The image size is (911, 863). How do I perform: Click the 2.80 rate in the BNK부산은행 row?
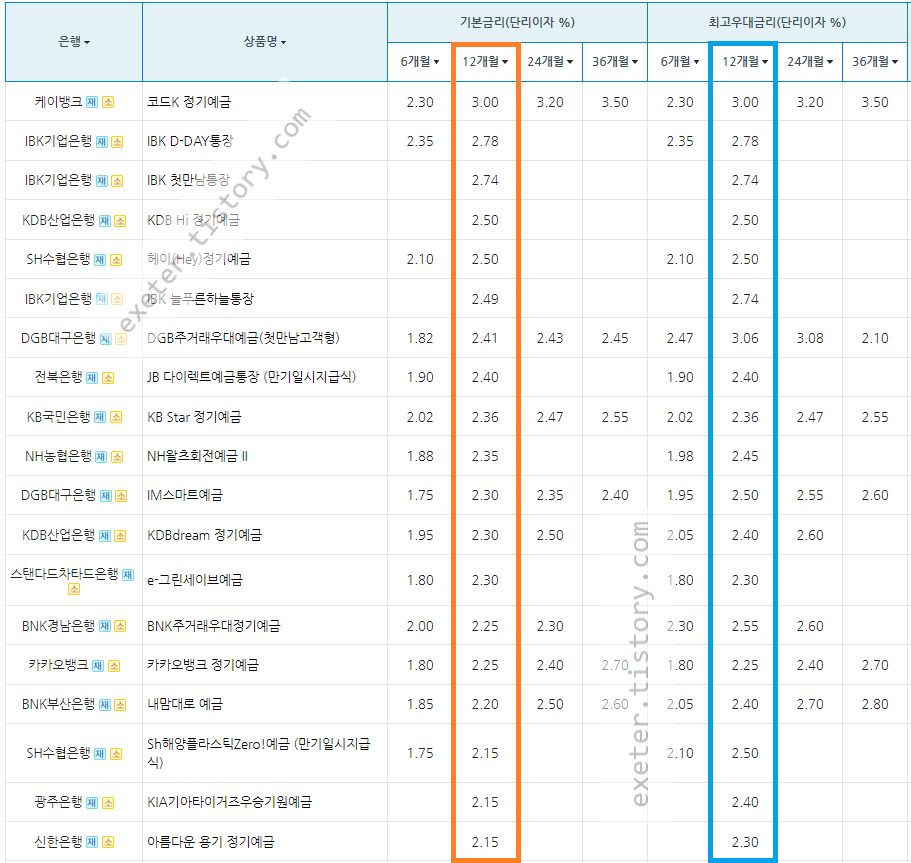[875, 704]
